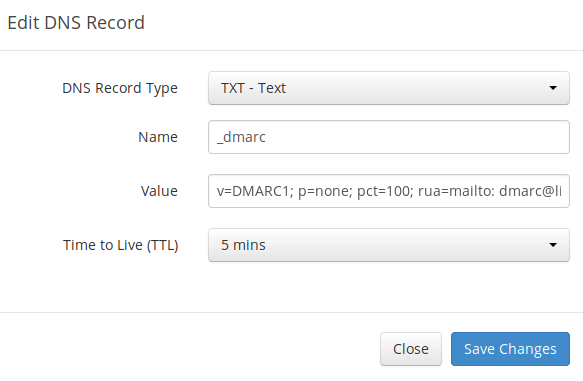Click the DNS Record Type dropdown arrow
The width and height of the screenshot is (583, 381).
(x=553, y=88)
